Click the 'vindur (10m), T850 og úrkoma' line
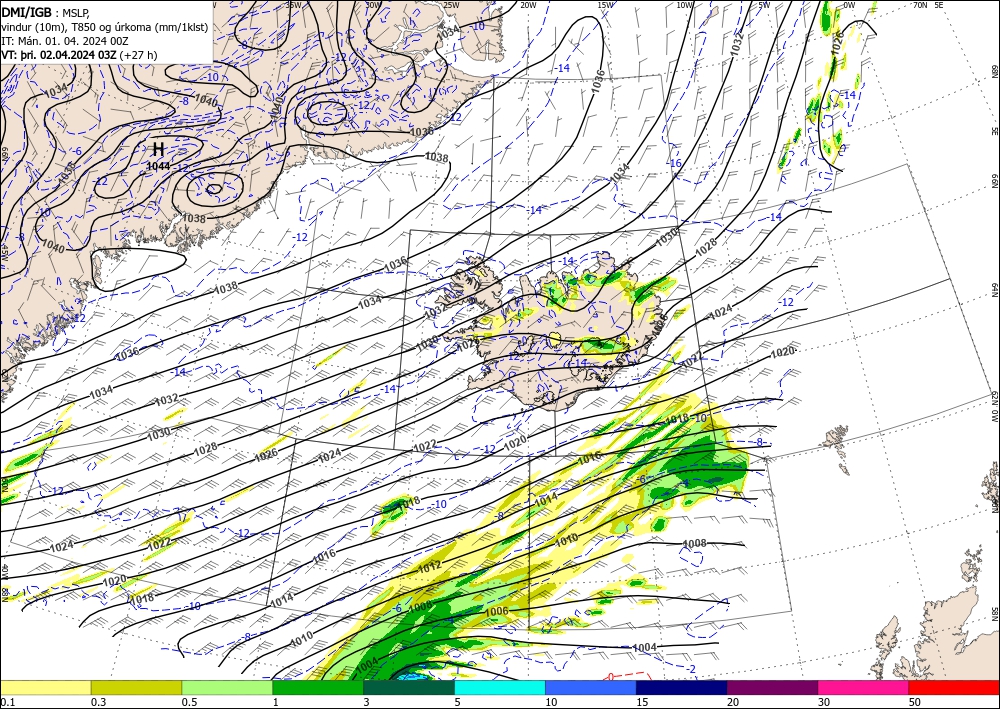Image resolution: width=1000 pixels, height=709 pixels. 105,27
